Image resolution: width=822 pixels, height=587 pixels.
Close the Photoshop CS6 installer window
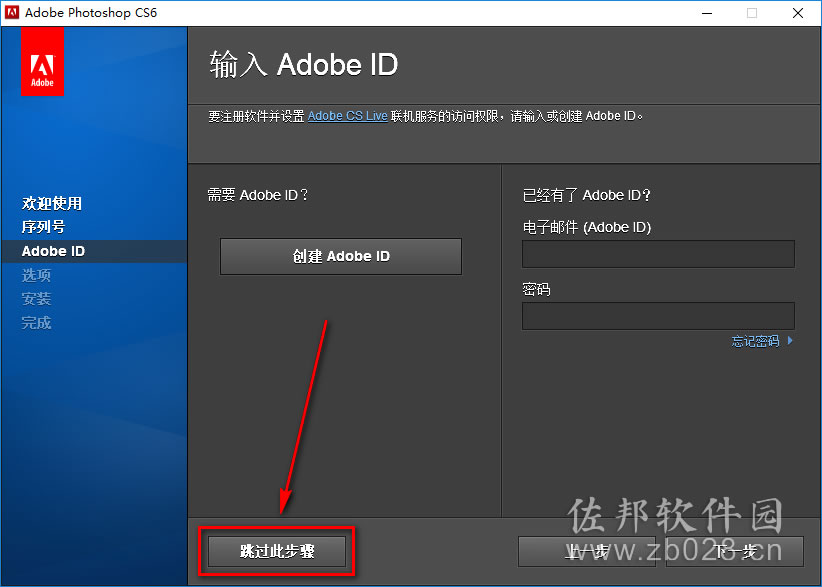tap(798, 13)
